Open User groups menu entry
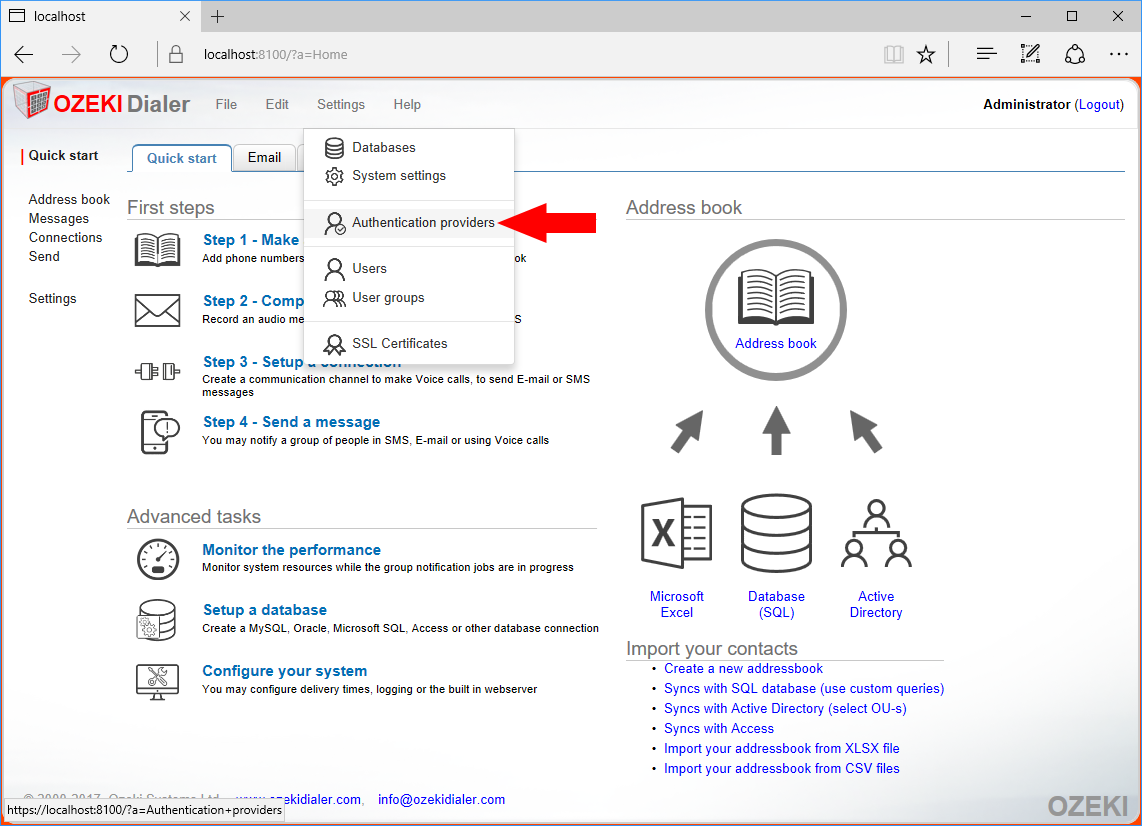This screenshot has width=1142, height=826. point(388,297)
